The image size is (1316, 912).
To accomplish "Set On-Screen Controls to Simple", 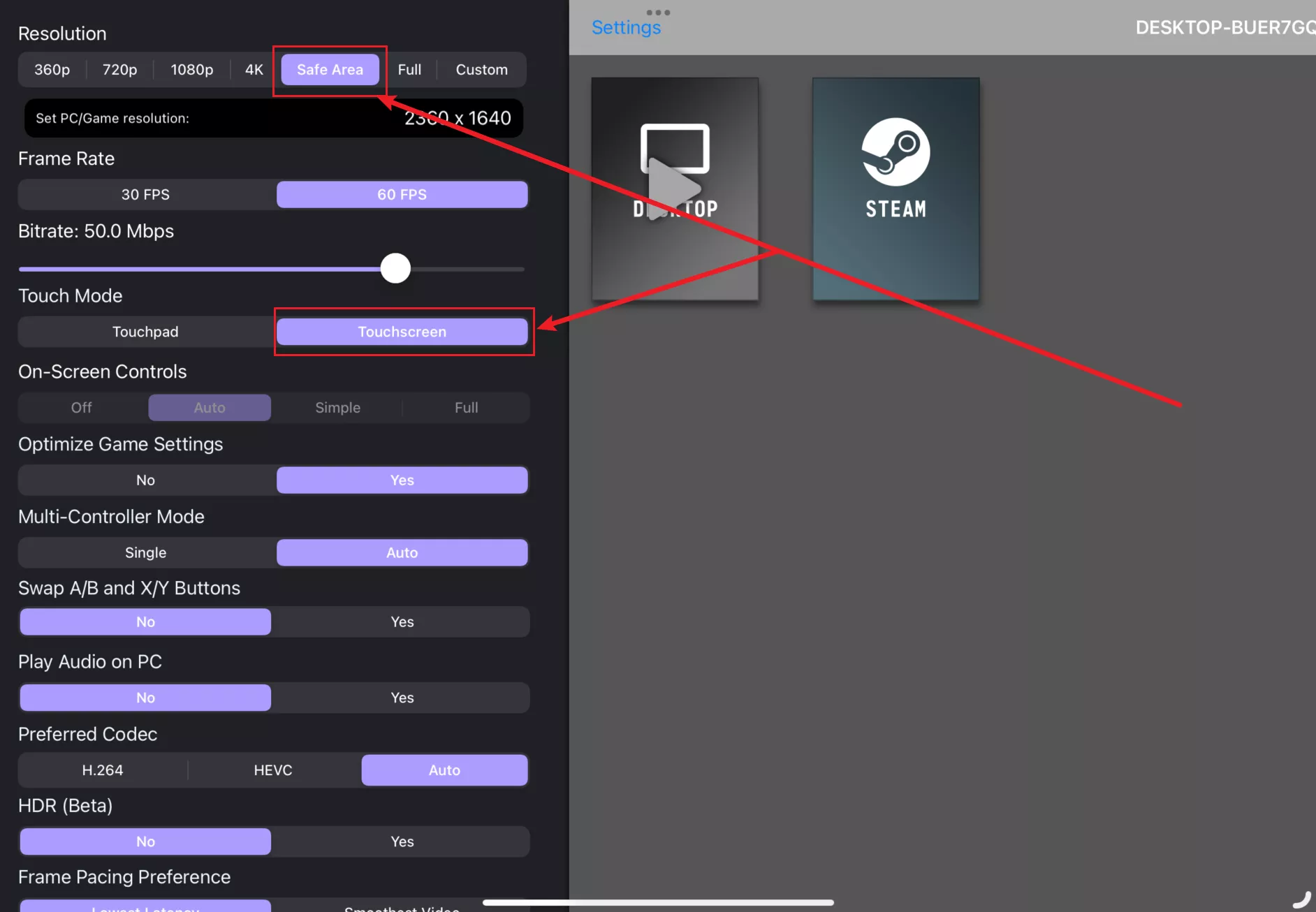I will click(x=338, y=408).
